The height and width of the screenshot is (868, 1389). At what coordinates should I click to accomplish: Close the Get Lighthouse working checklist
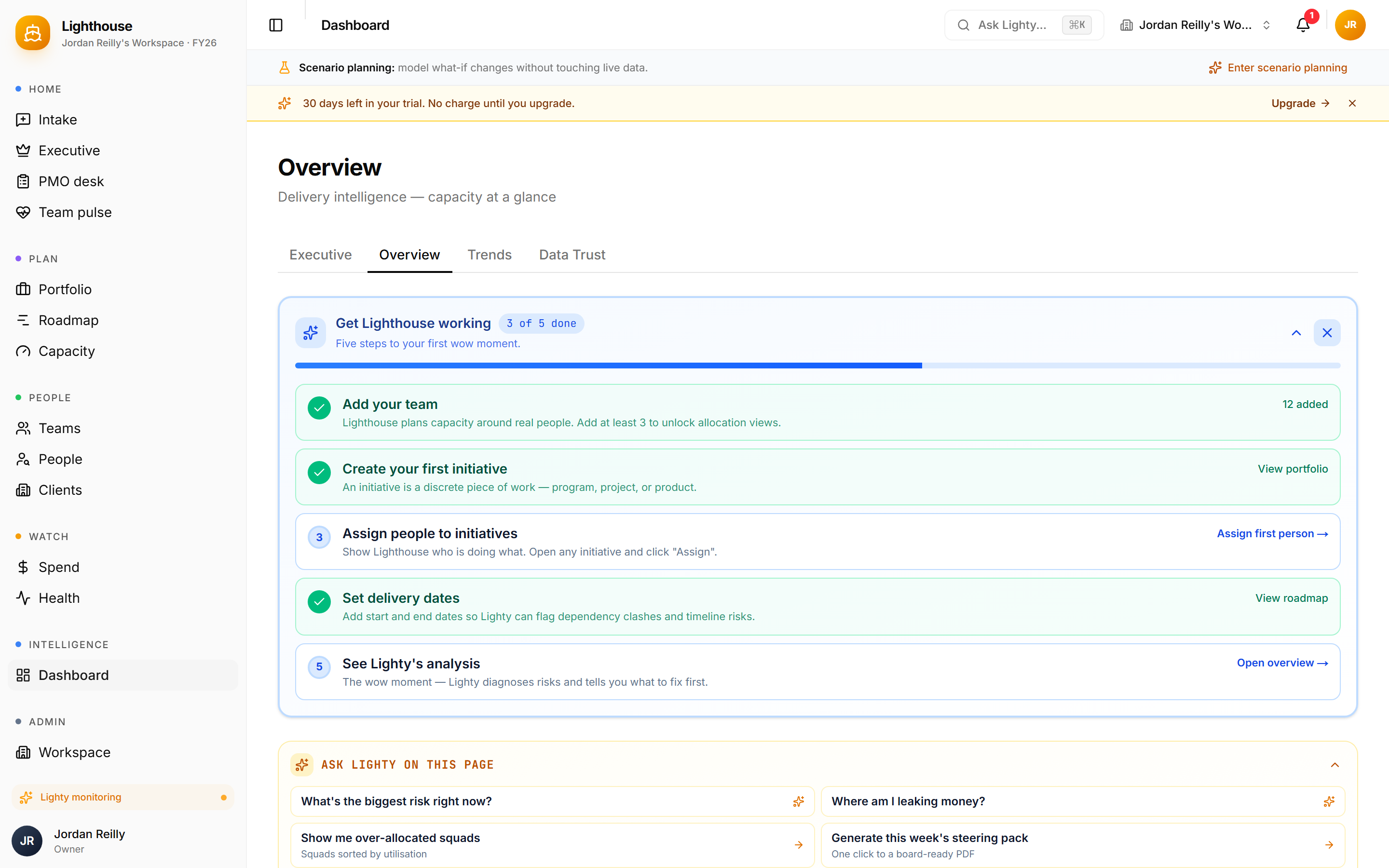tap(1327, 333)
